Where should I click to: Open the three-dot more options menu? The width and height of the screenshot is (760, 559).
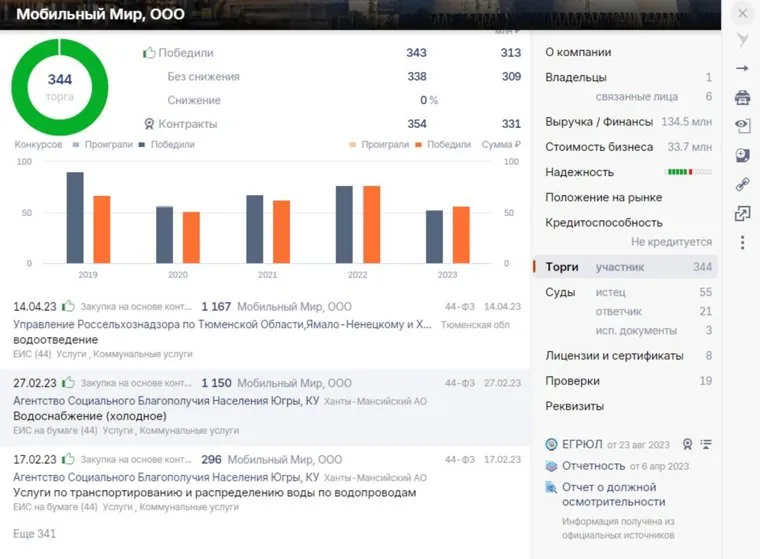[742, 242]
